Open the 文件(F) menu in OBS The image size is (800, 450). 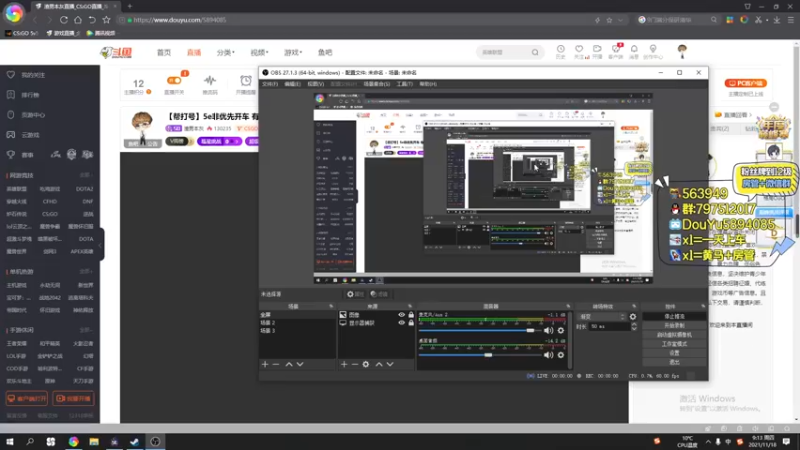pos(270,84)
